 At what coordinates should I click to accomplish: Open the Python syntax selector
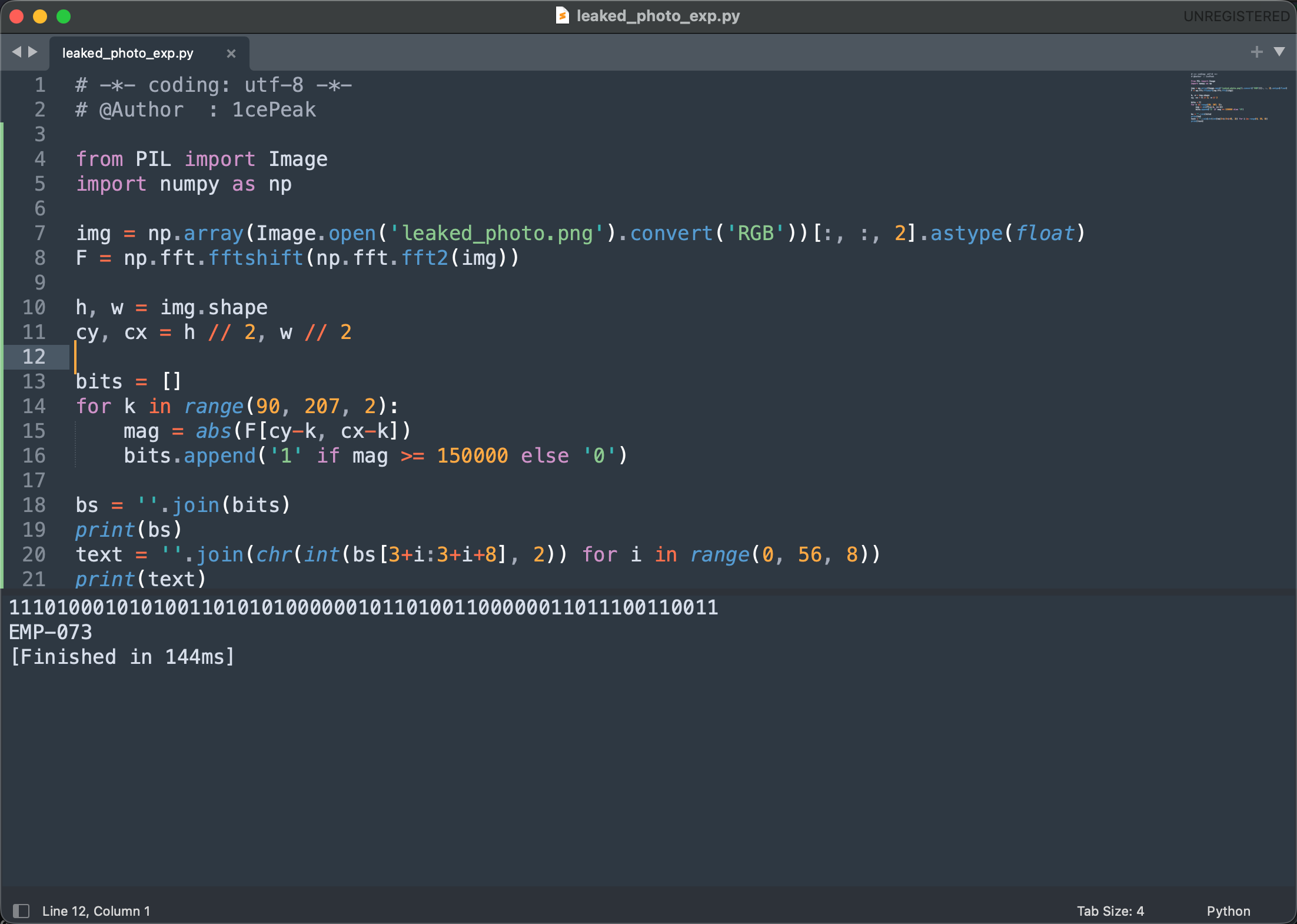pos(1228,911)
